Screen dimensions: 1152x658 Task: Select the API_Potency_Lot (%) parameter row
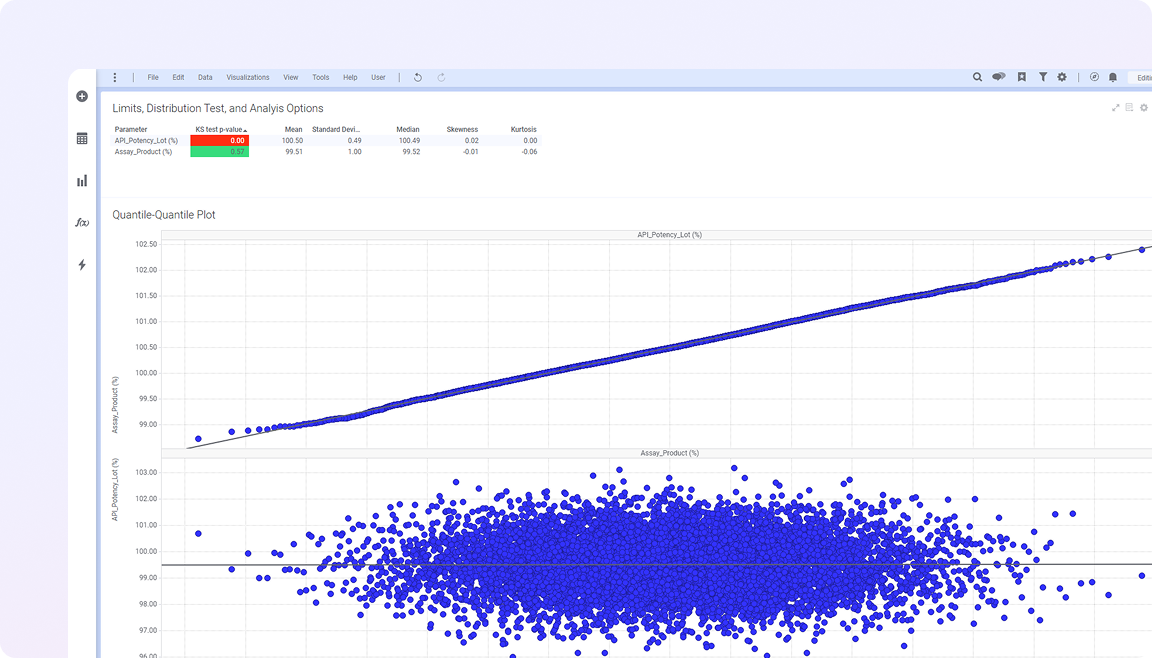[x=146, y=141]
